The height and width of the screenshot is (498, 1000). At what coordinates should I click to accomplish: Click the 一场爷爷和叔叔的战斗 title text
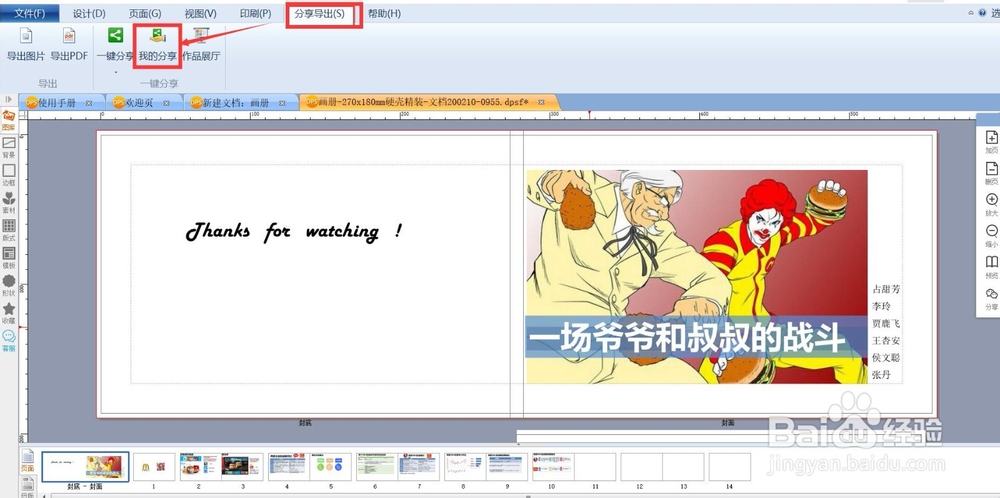tap(688, 339)
